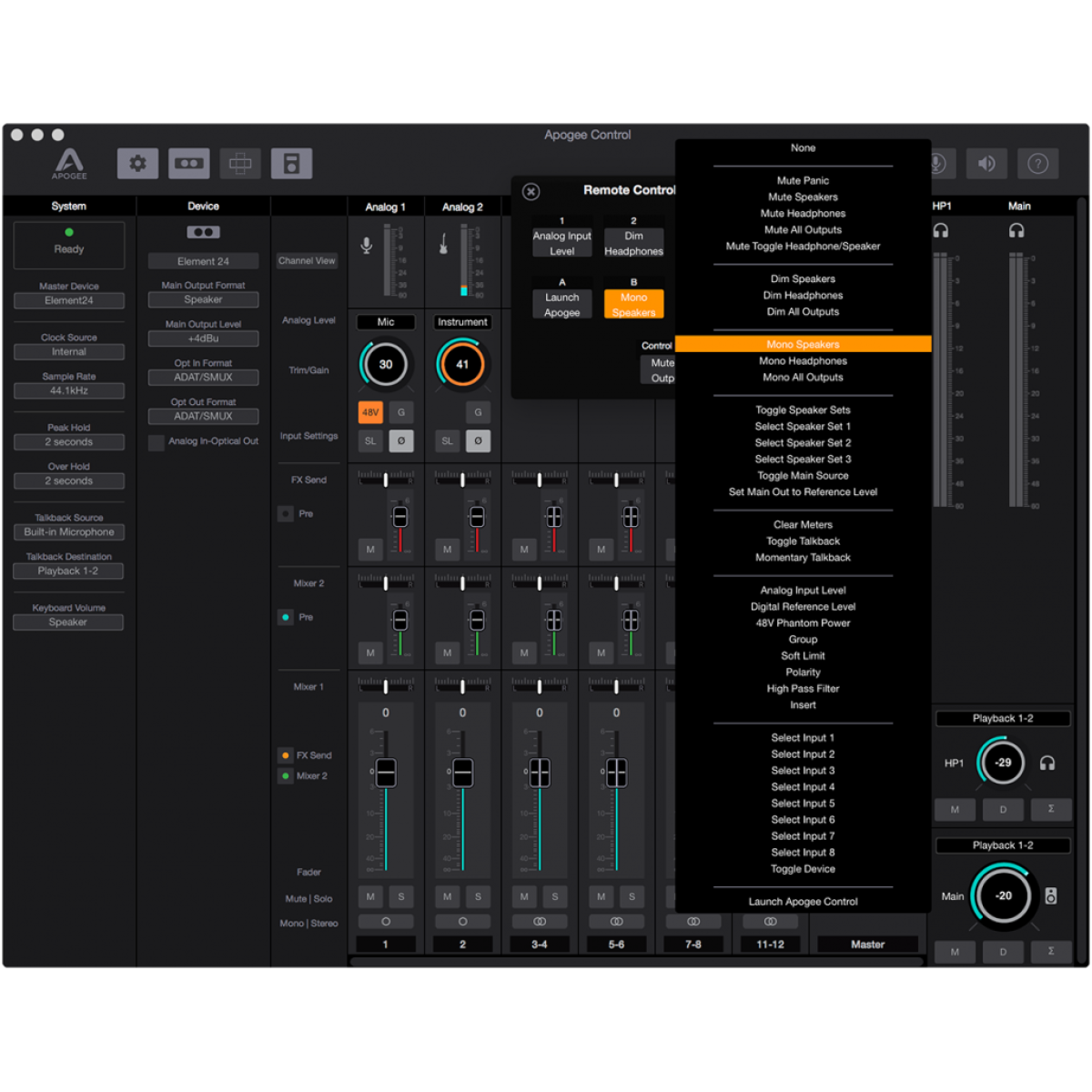Open the Clock Source dropdown set to Internal

coord(69,352)
